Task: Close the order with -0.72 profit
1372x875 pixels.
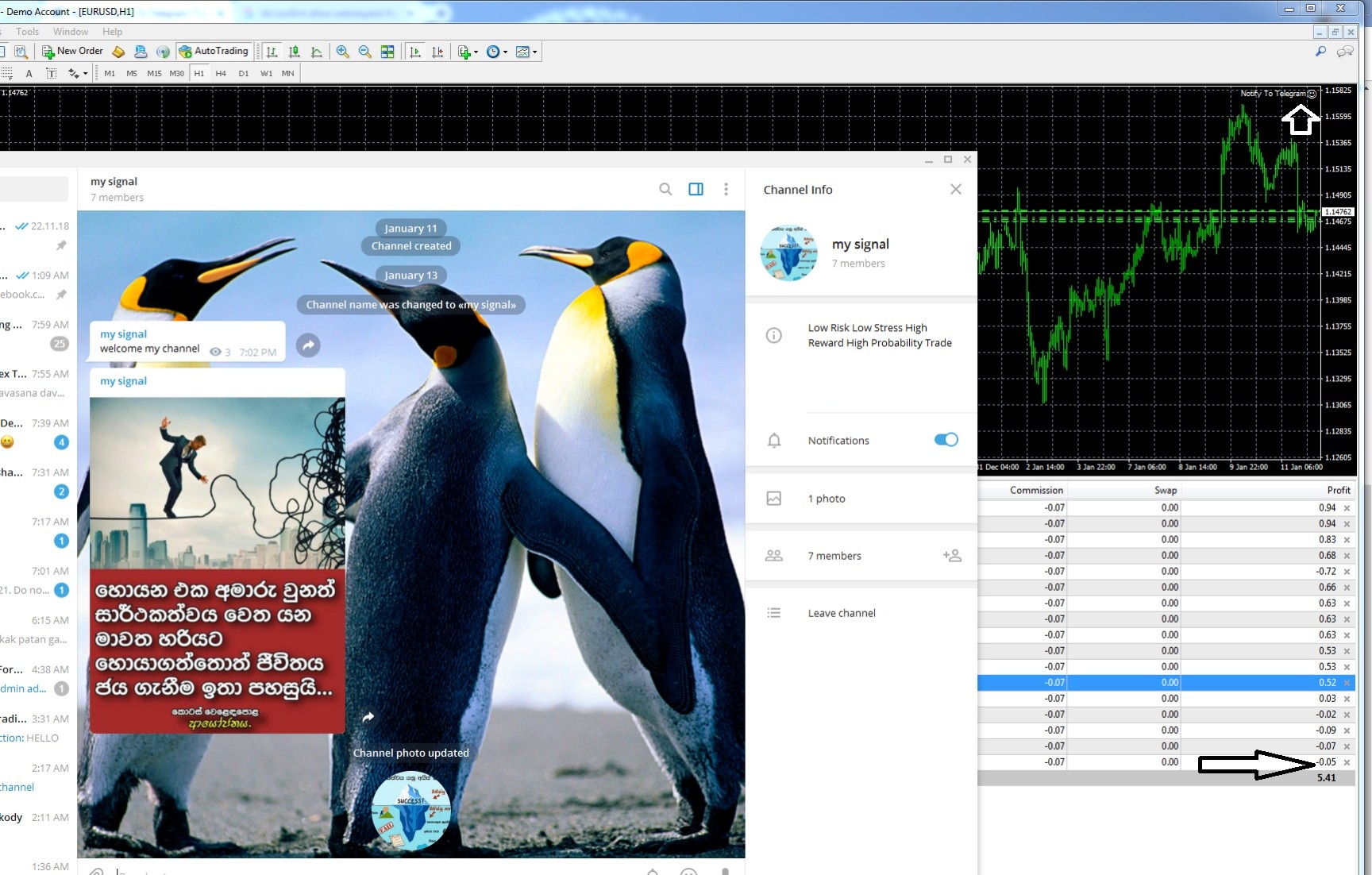Action: 1347,572
